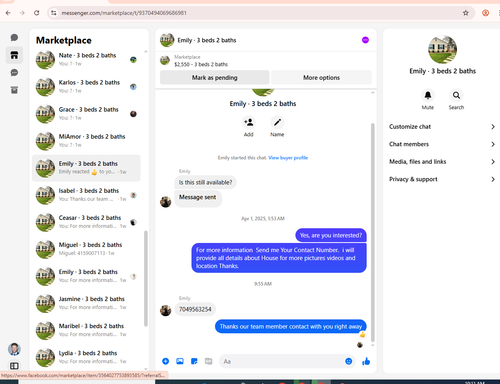Click the house photo in right info panel
The image size is (500, 384).
coord(442,49)
